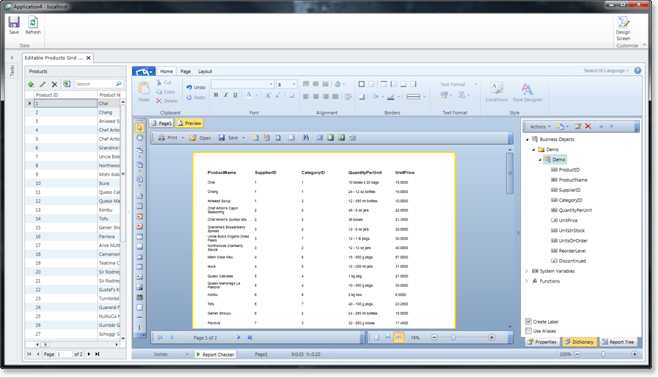Switch to the Page ribbon tab
The height and width of the screenshot is (377, 658).
tap(185, 71)
